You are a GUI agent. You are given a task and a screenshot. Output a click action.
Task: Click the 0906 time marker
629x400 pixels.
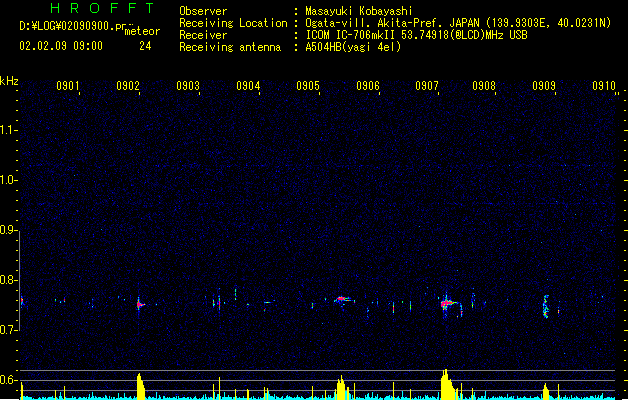coord(368,85)
